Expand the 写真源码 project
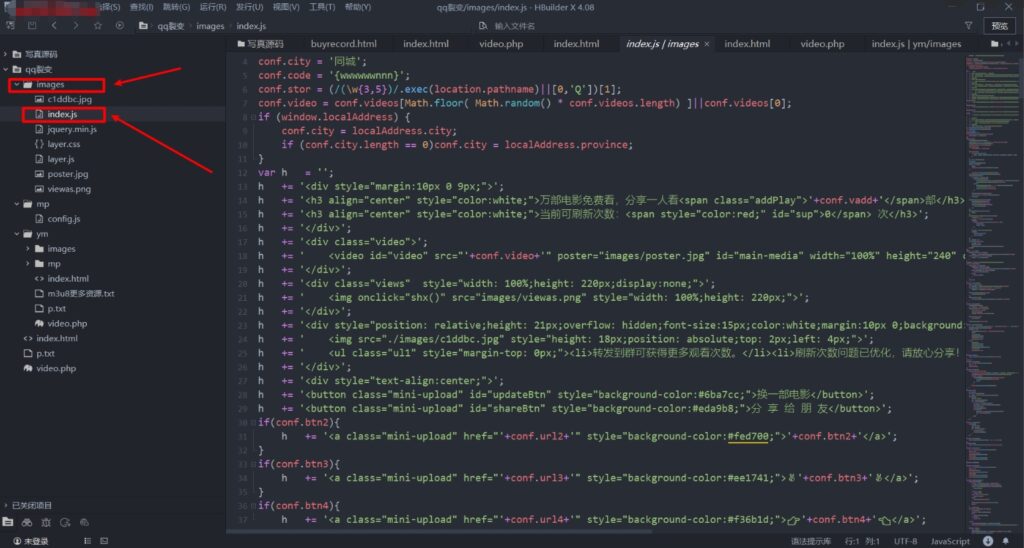Image resolution: width=1024 pixels, height=548 pixels. click(6, 54)
